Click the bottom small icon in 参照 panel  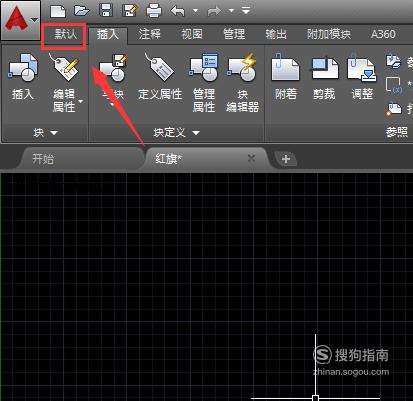(x=394, y=109)
